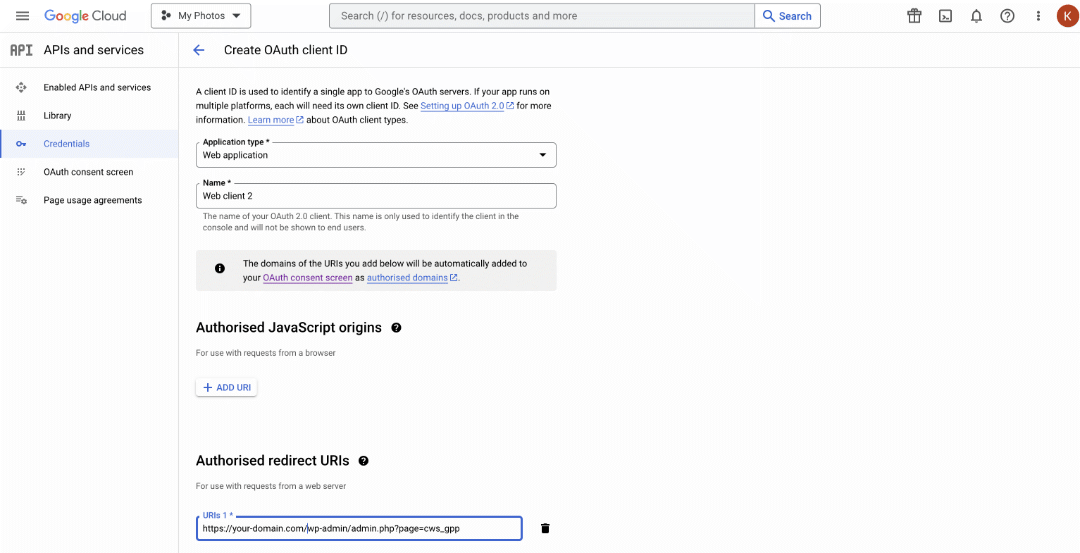Click the ADD URI button
This screenshot has width=1080, height=553.
(x=227, y=388)
